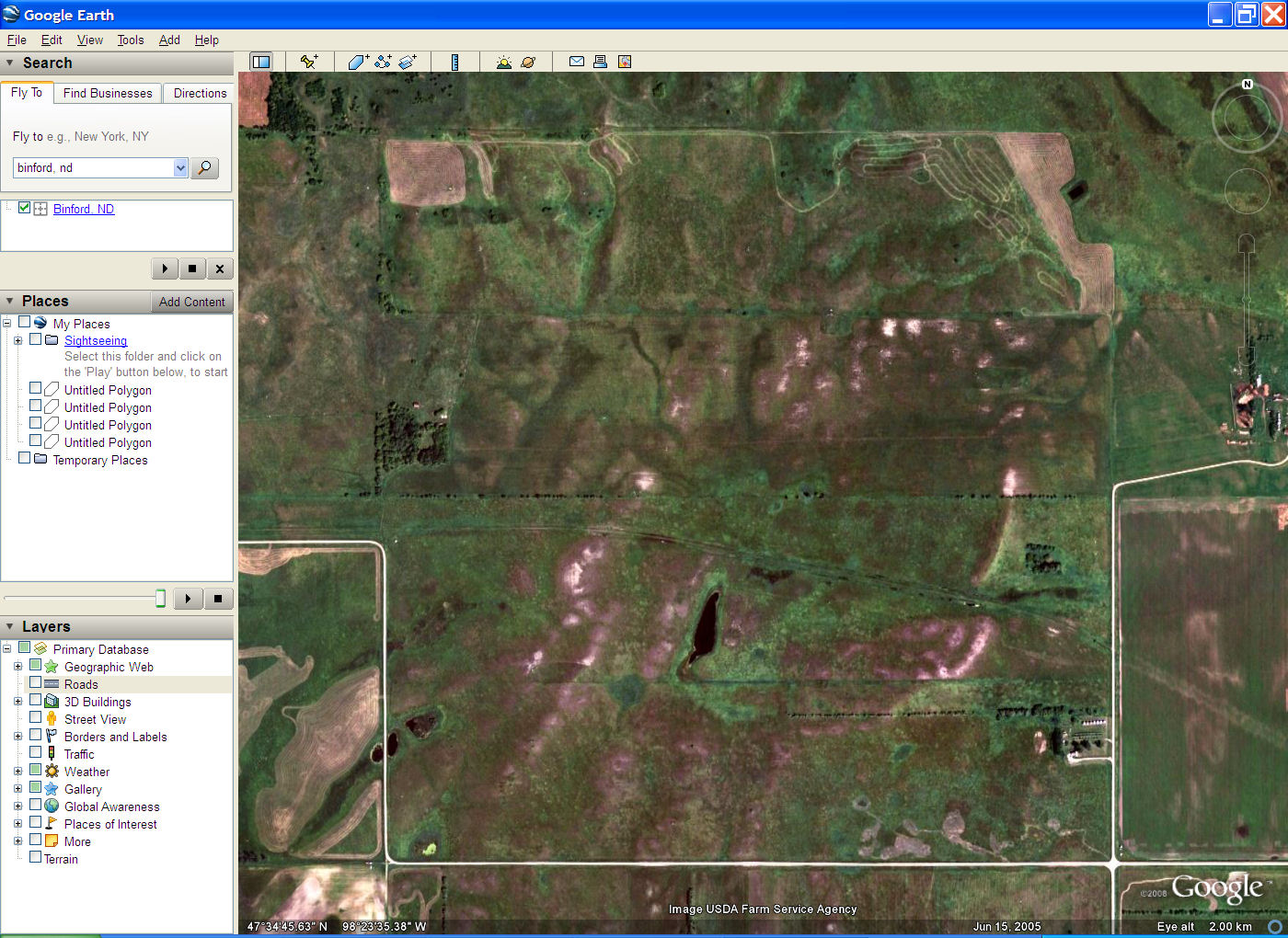
Task: Email the view with the envelope icon
Action: (577, 62)
